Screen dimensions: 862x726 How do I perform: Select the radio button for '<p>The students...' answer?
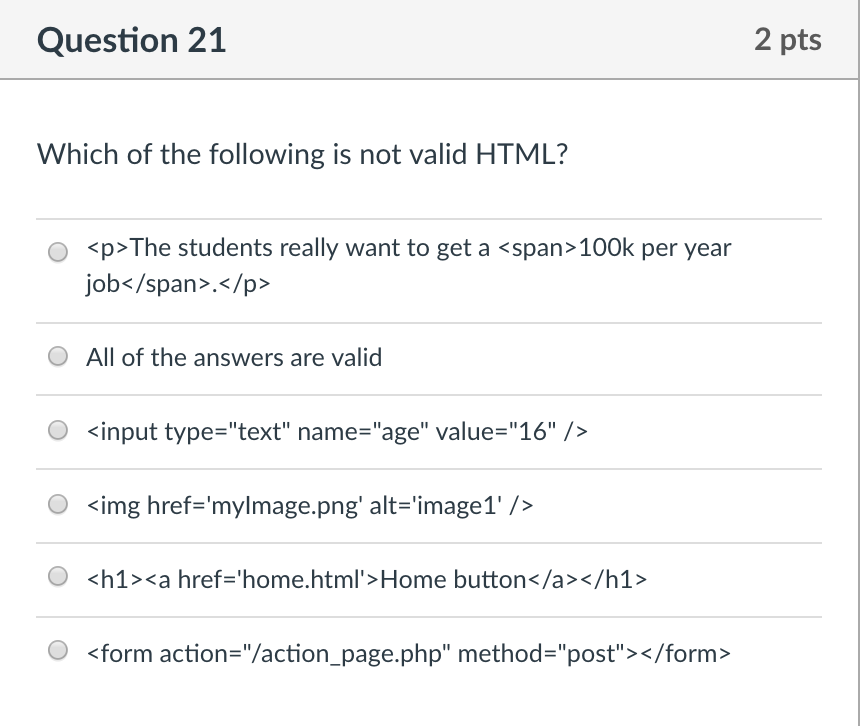click(x=57, y=252)
